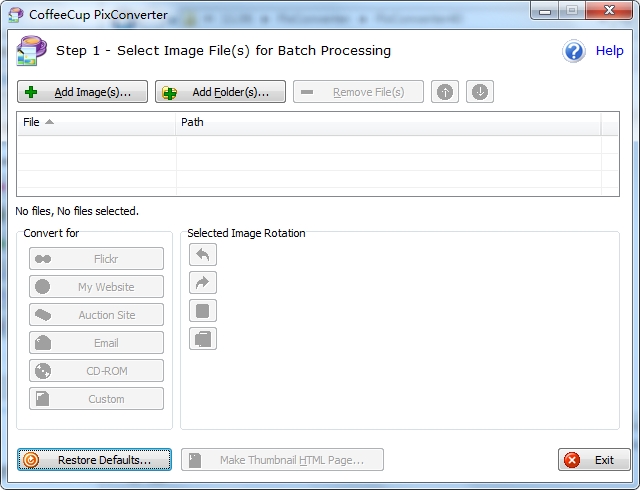This screenshot has width=640, height=490.
Task: Sort list by File column header
Action: [96, 122]
